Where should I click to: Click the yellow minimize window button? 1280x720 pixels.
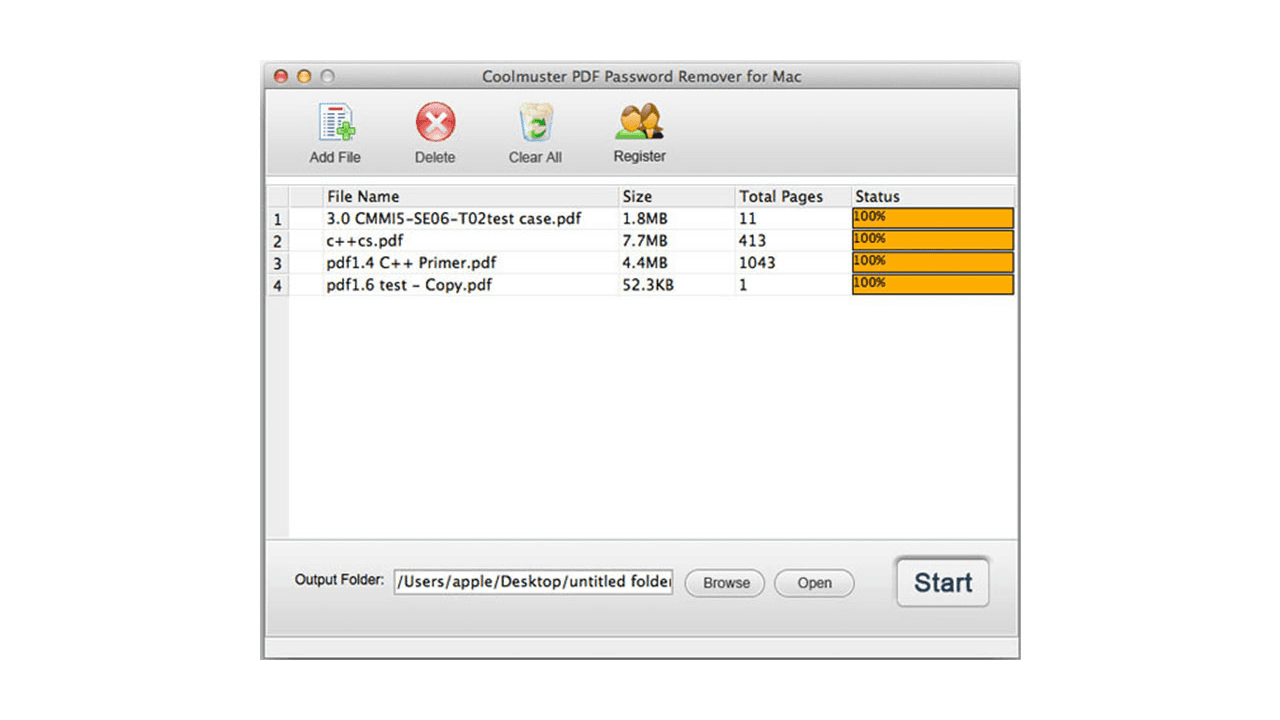(x=304, y=76)
